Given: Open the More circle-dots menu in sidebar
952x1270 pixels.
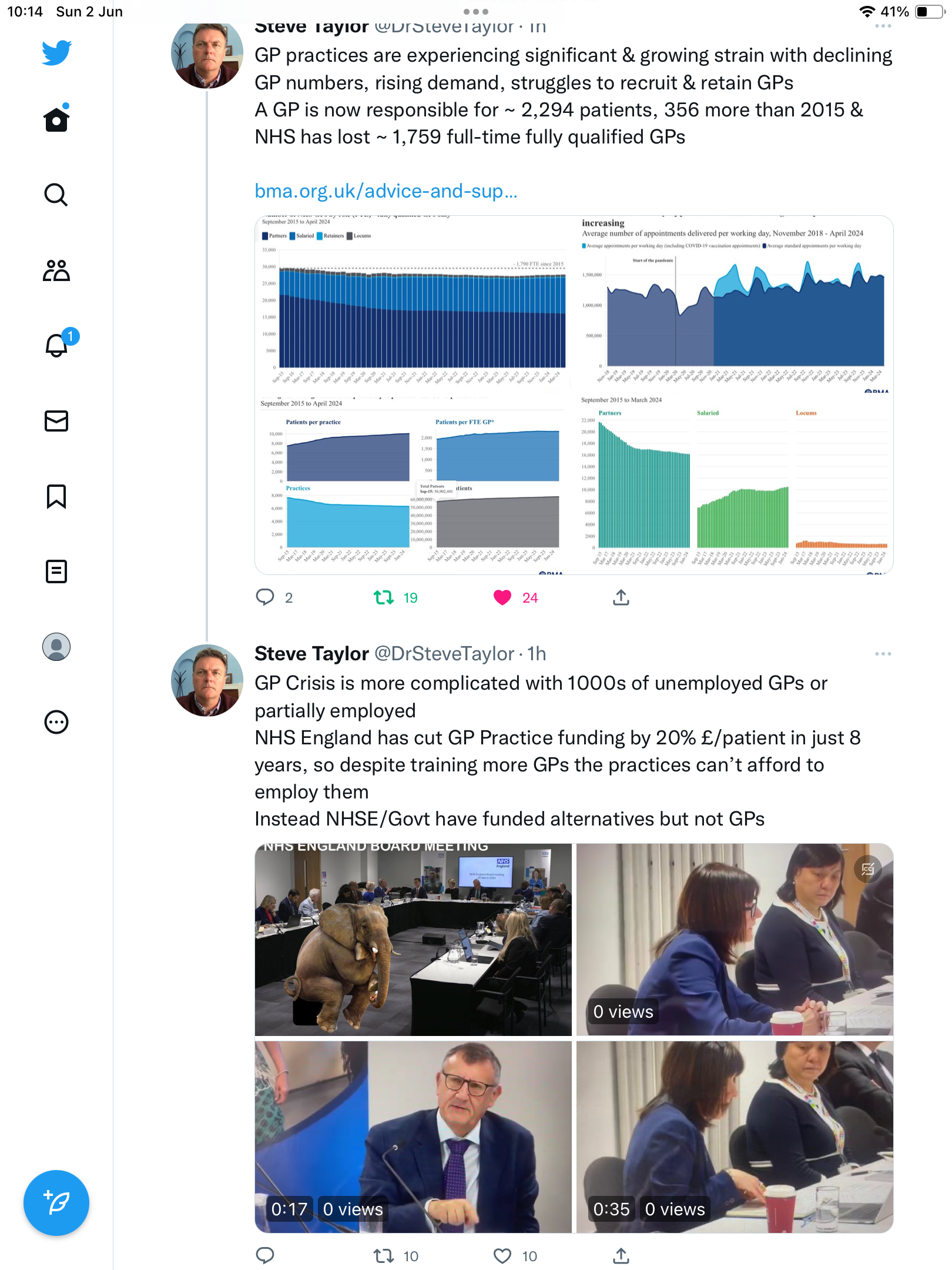Looking at the screenshot, I should click(56, 722).
